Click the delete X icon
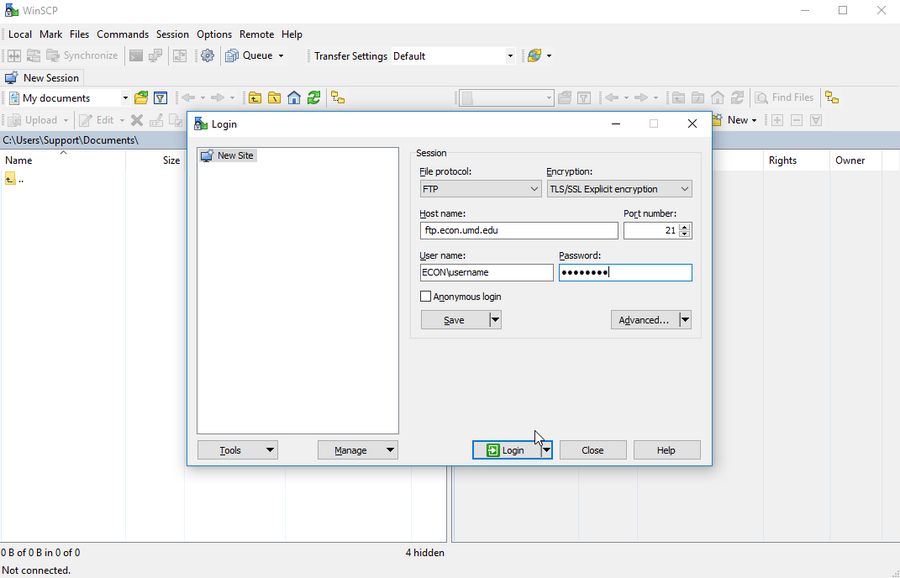900x578 pixels. tap(137, 120)
